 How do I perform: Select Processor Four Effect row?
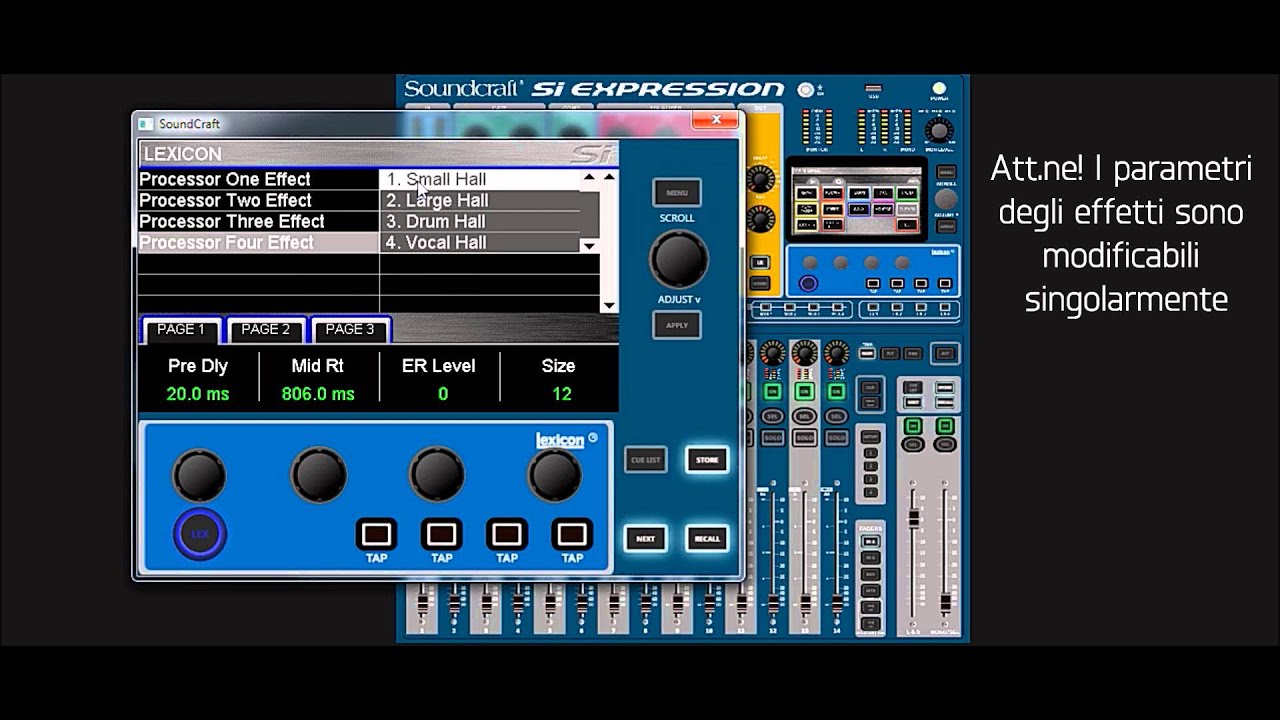258,242
